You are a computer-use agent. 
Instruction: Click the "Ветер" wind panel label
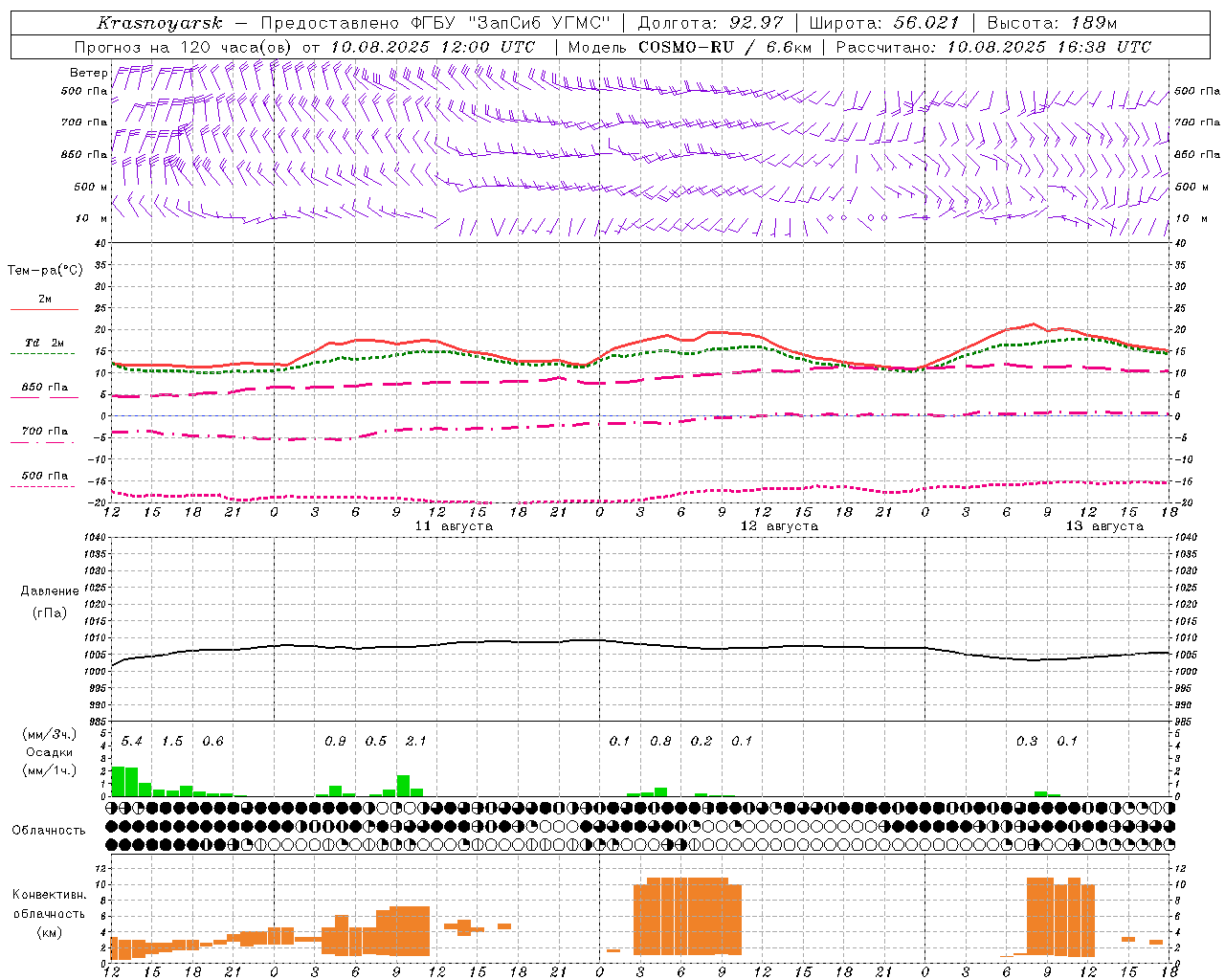tap(88, 73)
